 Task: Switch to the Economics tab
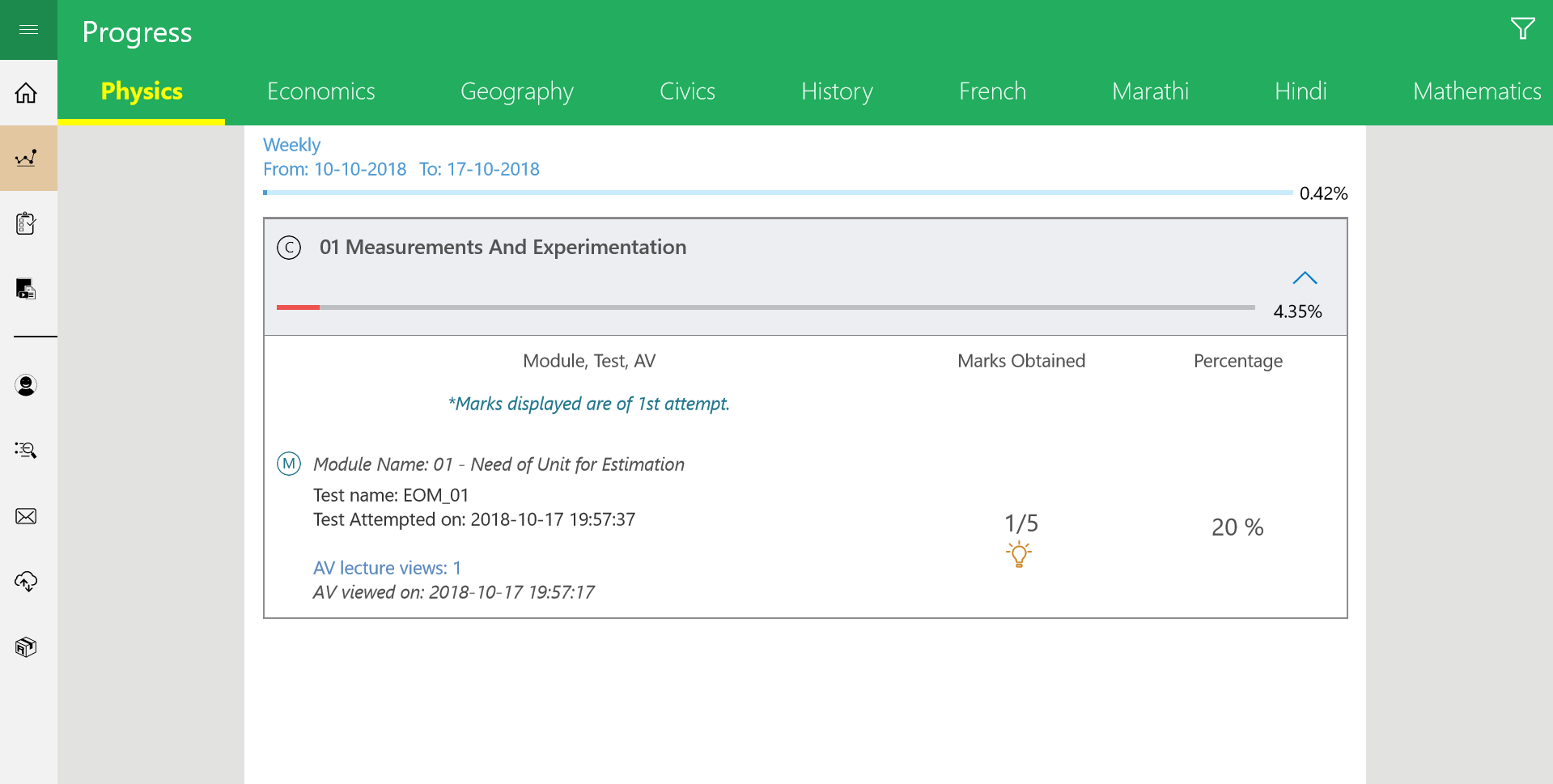coord(320,91)
